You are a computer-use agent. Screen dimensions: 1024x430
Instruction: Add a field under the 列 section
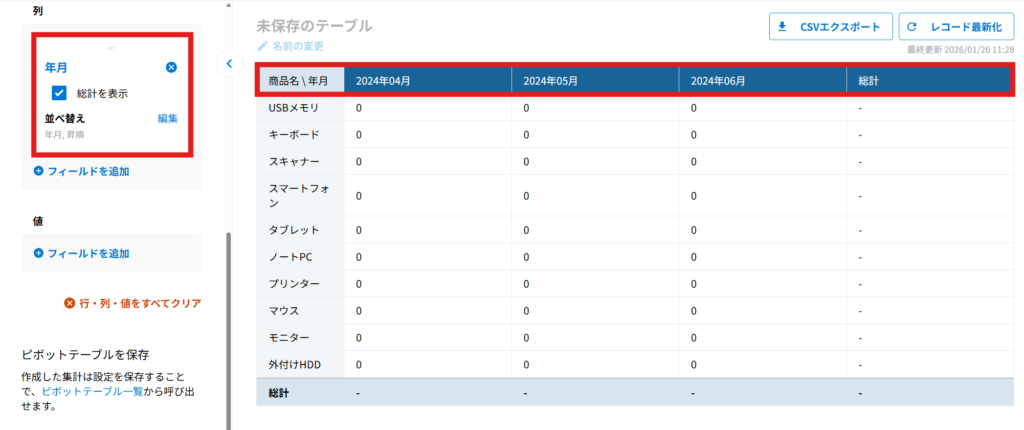click(x=81, y=171)
